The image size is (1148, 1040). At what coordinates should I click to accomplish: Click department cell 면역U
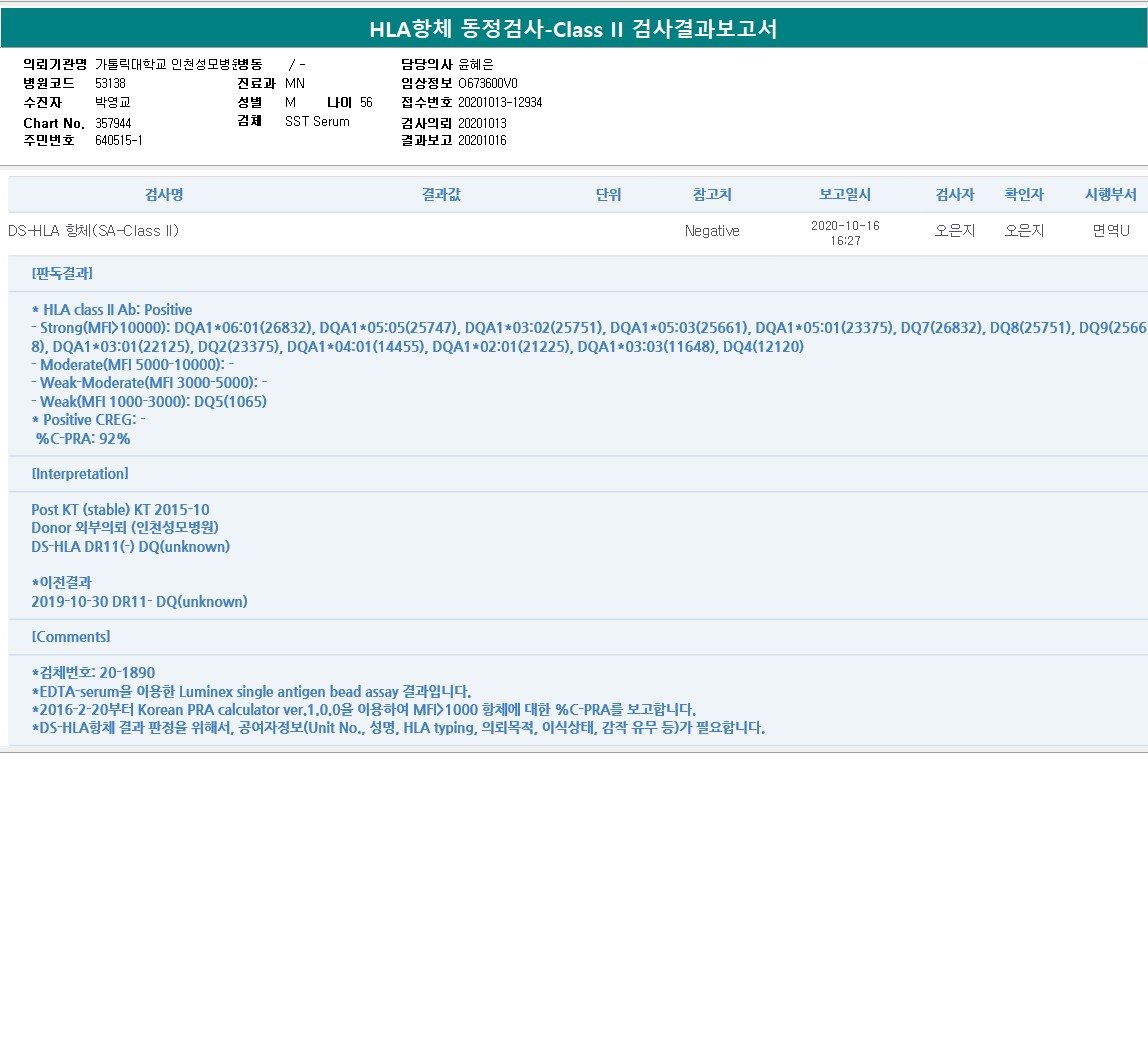[1111, 231]
